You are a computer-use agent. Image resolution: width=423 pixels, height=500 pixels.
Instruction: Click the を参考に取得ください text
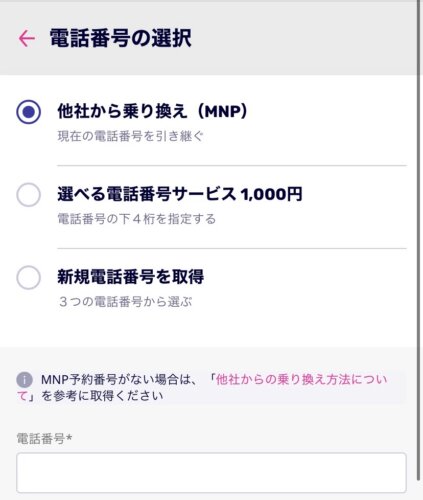pos(102,396)
